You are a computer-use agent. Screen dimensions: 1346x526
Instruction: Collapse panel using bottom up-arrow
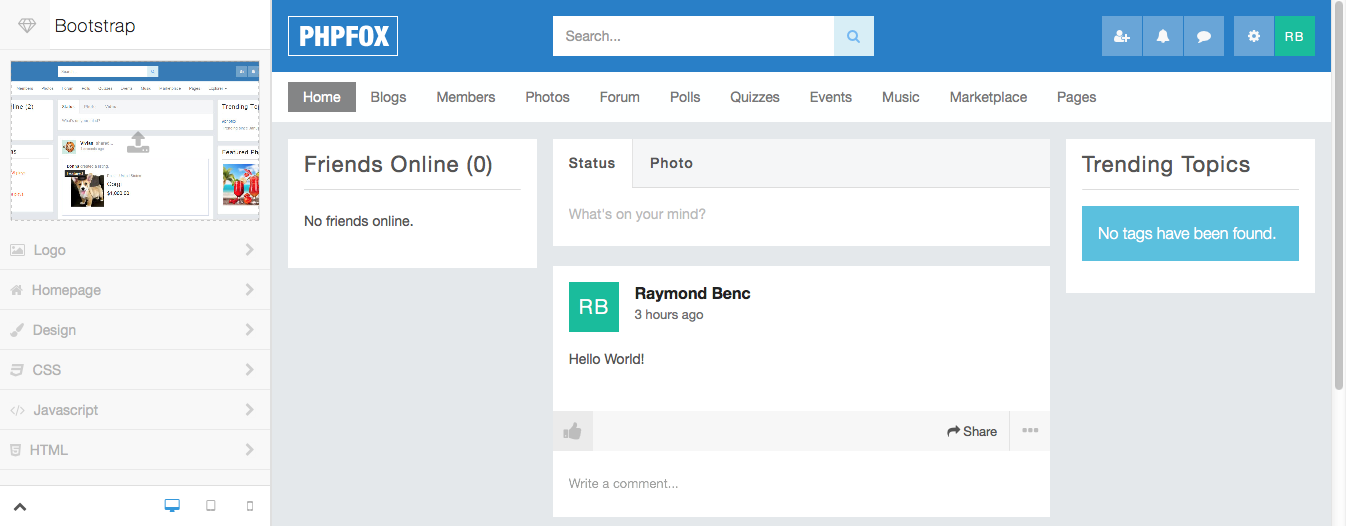coord(20,506)
